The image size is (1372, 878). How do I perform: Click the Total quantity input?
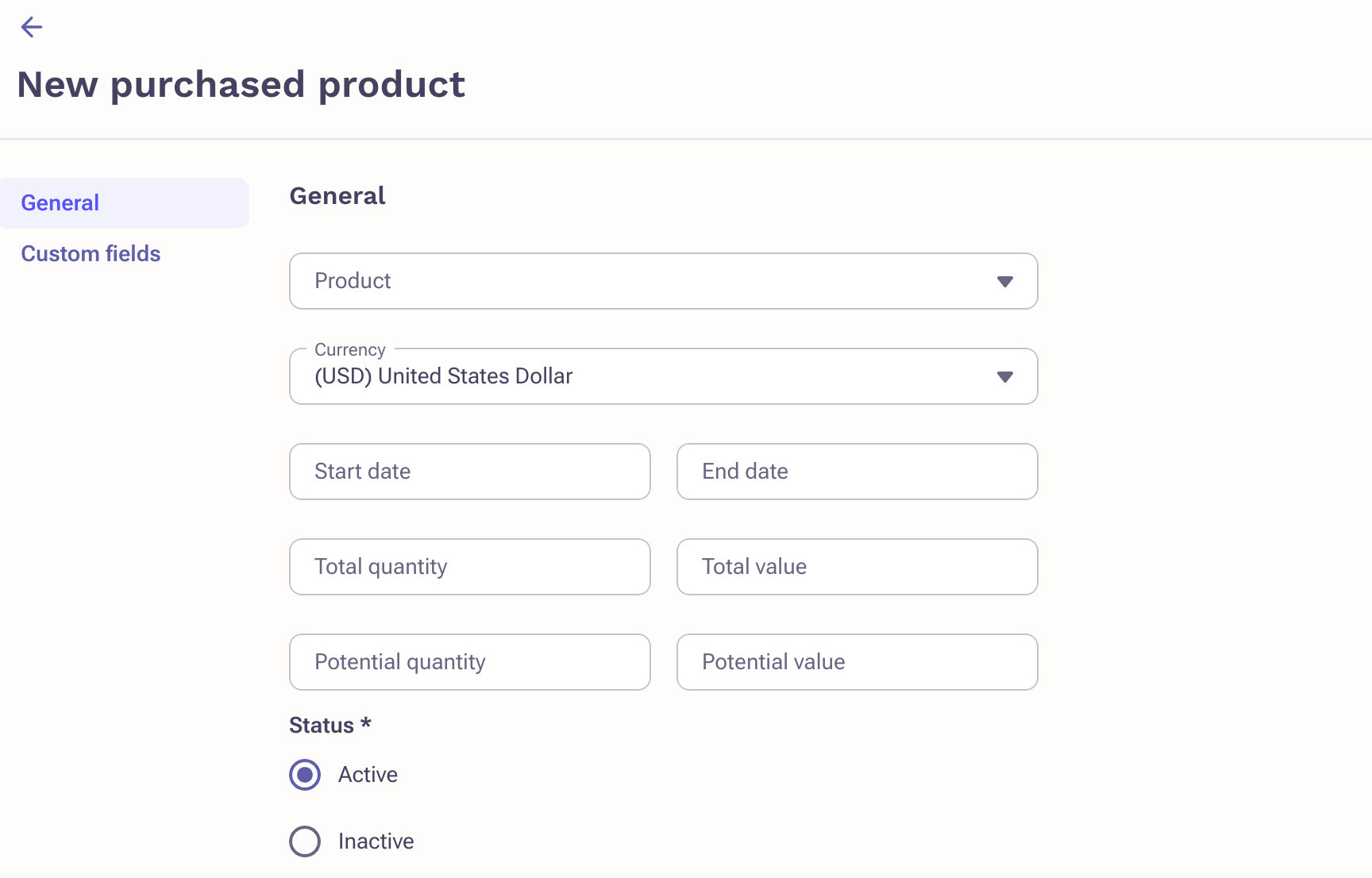(470, 567)
